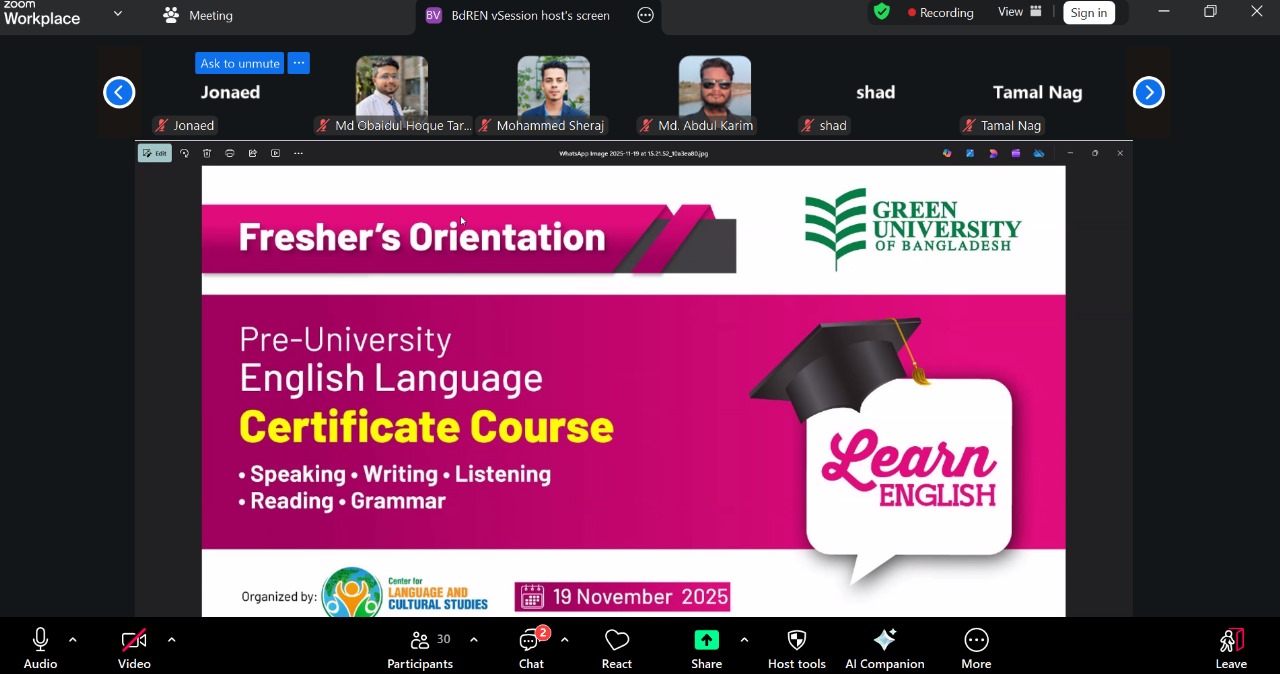Open the Participants panel
Viewport: 1280px width, 674px height.
click(420, 647)
